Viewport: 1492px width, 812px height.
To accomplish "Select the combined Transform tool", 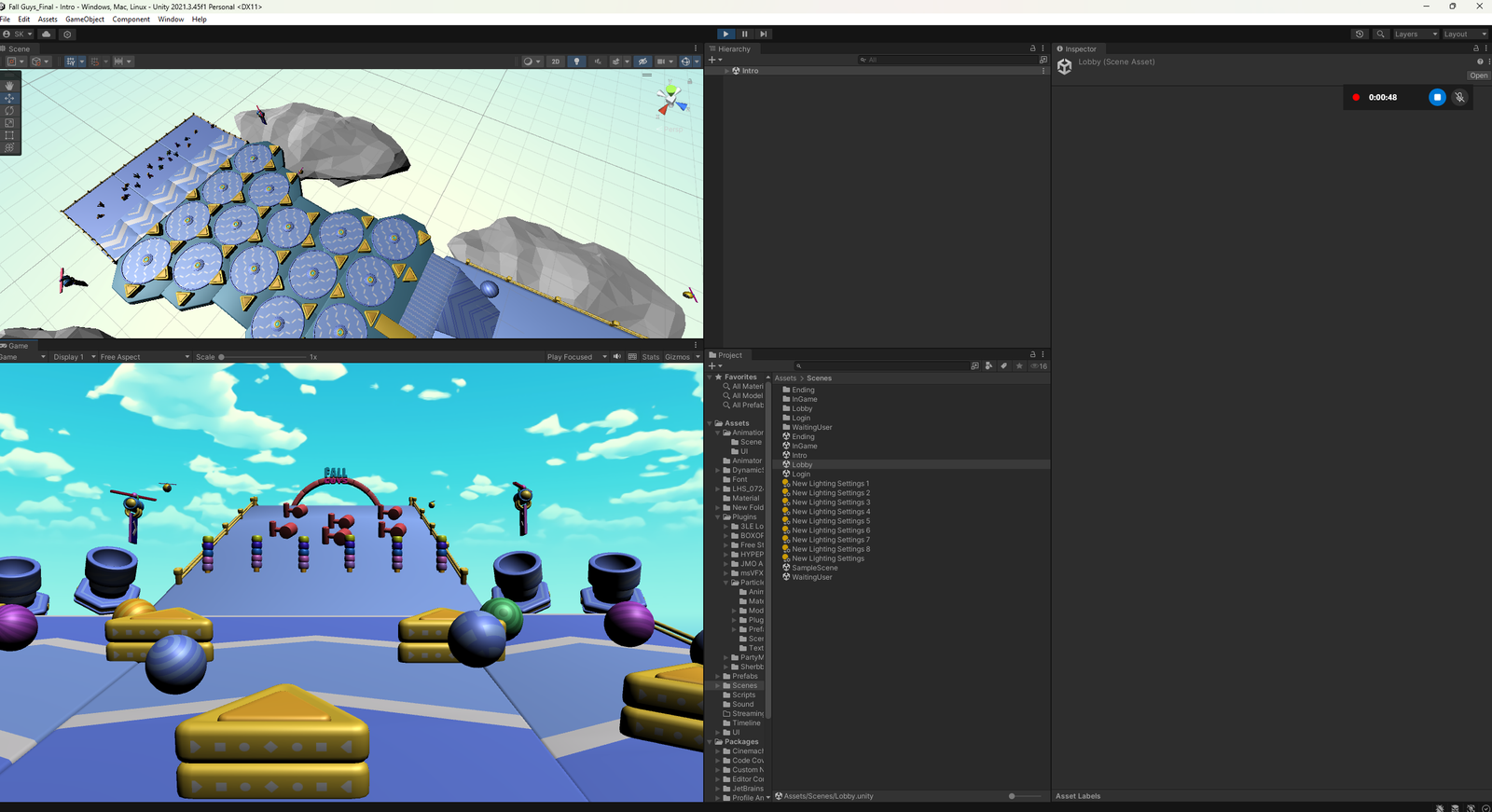I will (x=9, y=147).
